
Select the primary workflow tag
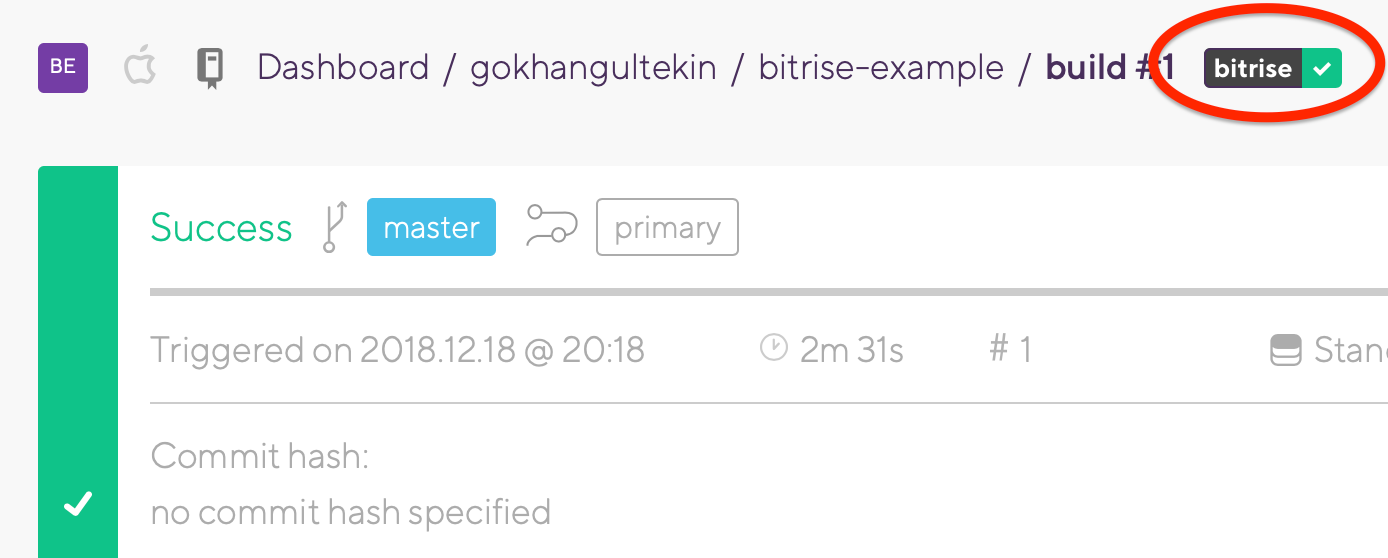click(x=667, y=227)
